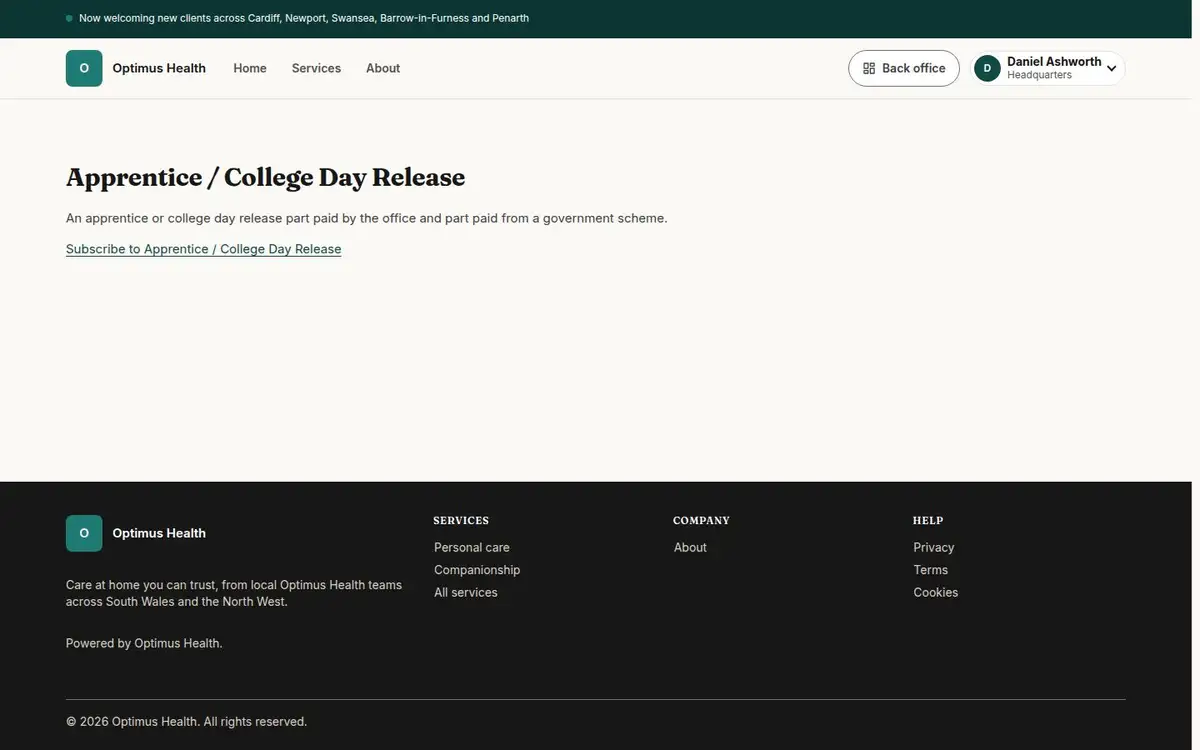Click the Care at home you can trust tagline

coord(234,593)
